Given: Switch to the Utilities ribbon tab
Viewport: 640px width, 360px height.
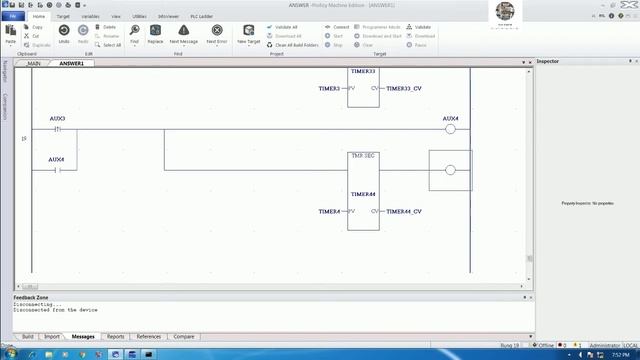Looking at the screenshot, I should pyautogui.click(x=139, y=16).
